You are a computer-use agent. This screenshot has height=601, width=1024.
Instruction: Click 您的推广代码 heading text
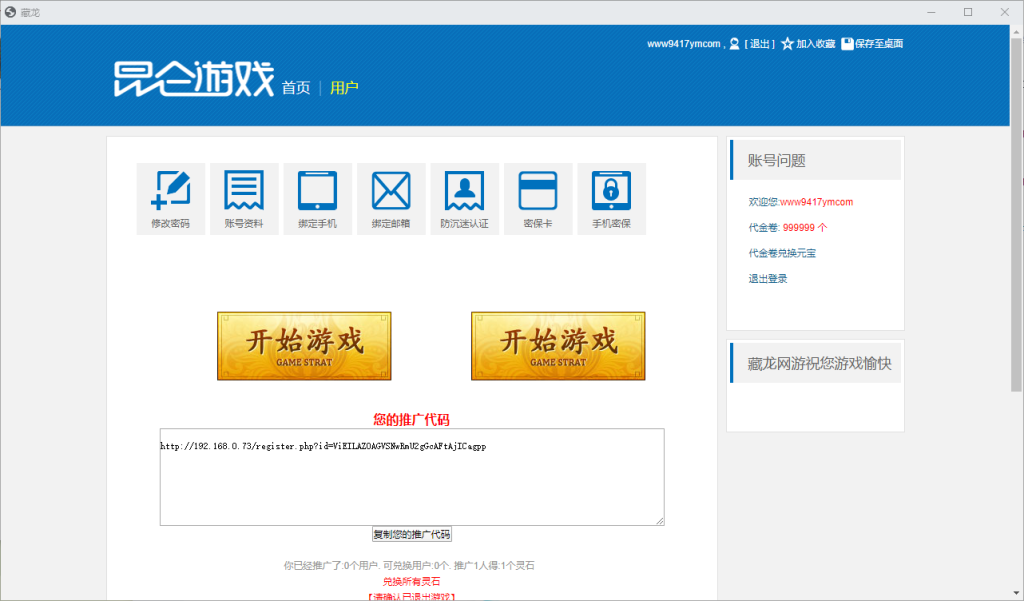(x=411, y=419)
